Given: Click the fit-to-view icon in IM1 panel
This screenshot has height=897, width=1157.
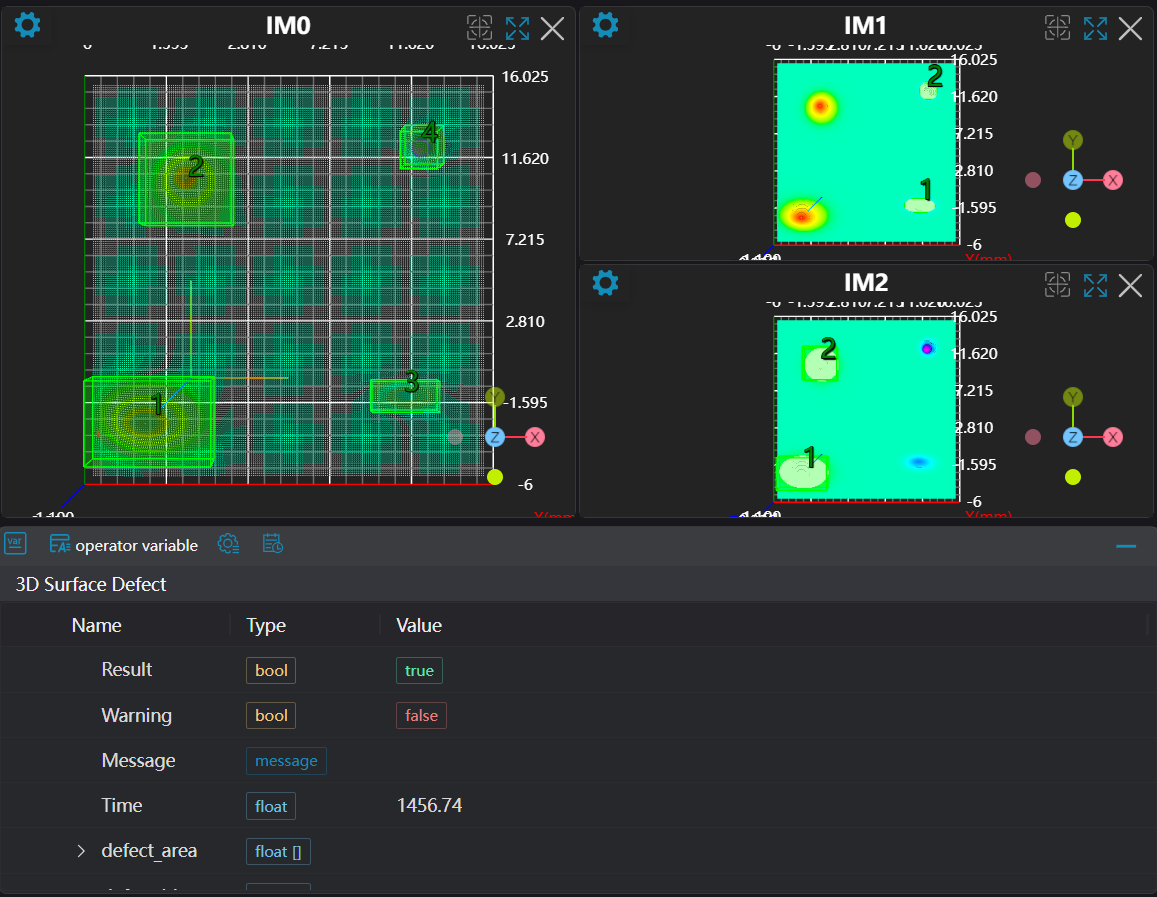Looking at the screenshot, I should coord(1057,28).
